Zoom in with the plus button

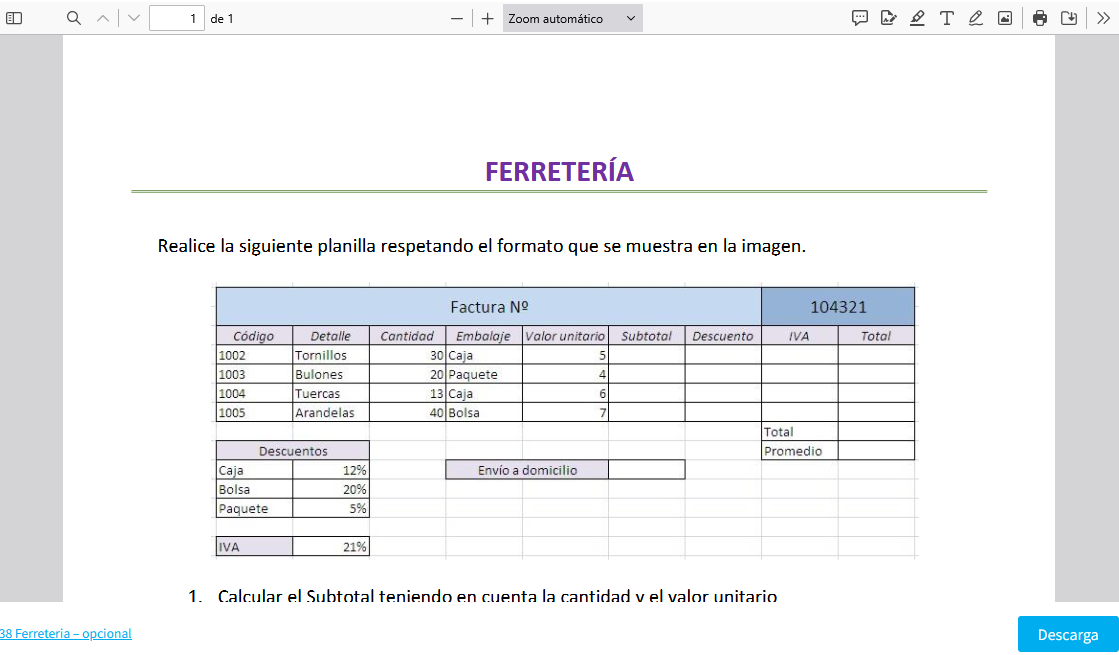click(487, 18)
